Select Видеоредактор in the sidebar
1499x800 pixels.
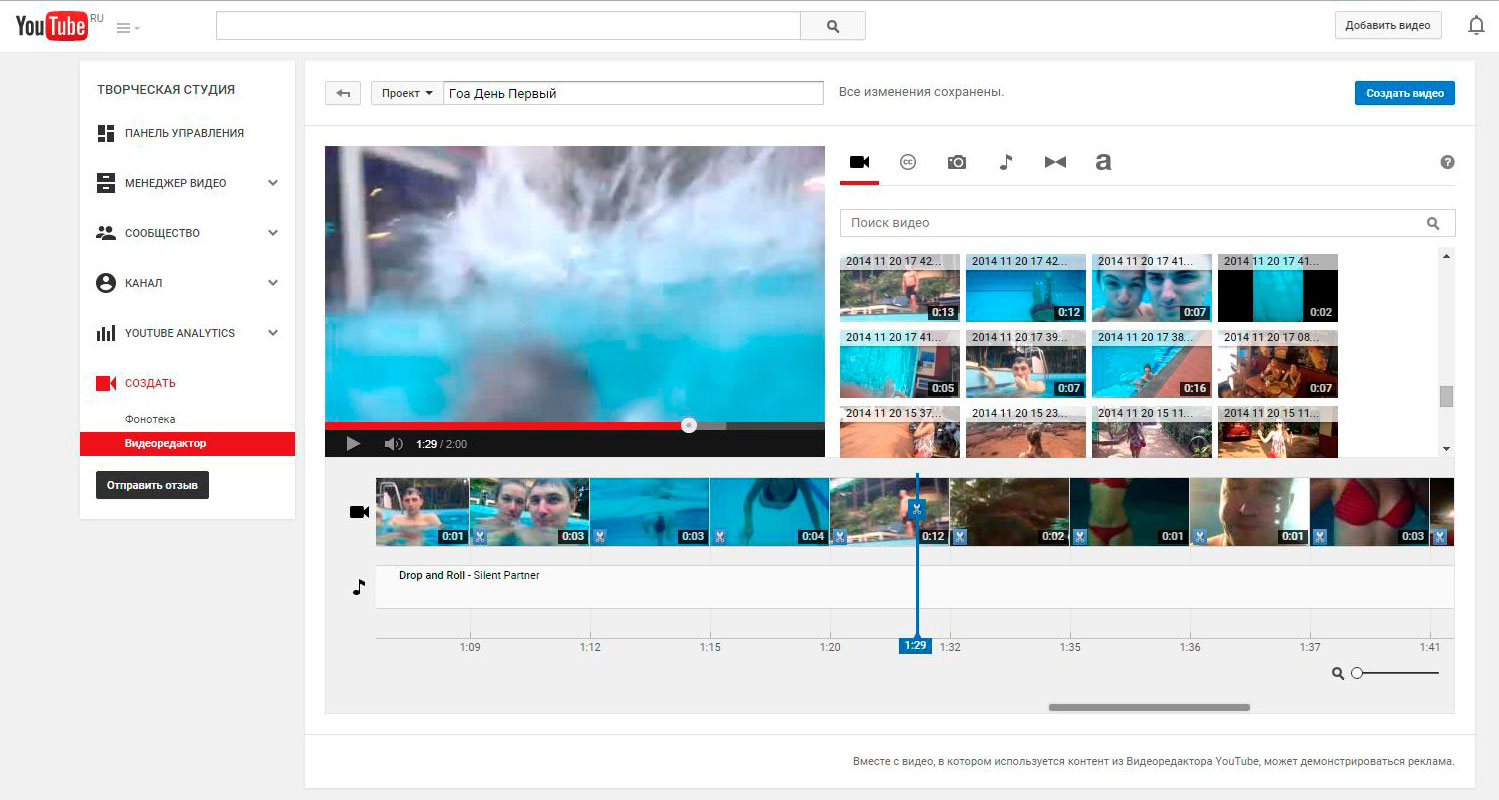point(187,443)
